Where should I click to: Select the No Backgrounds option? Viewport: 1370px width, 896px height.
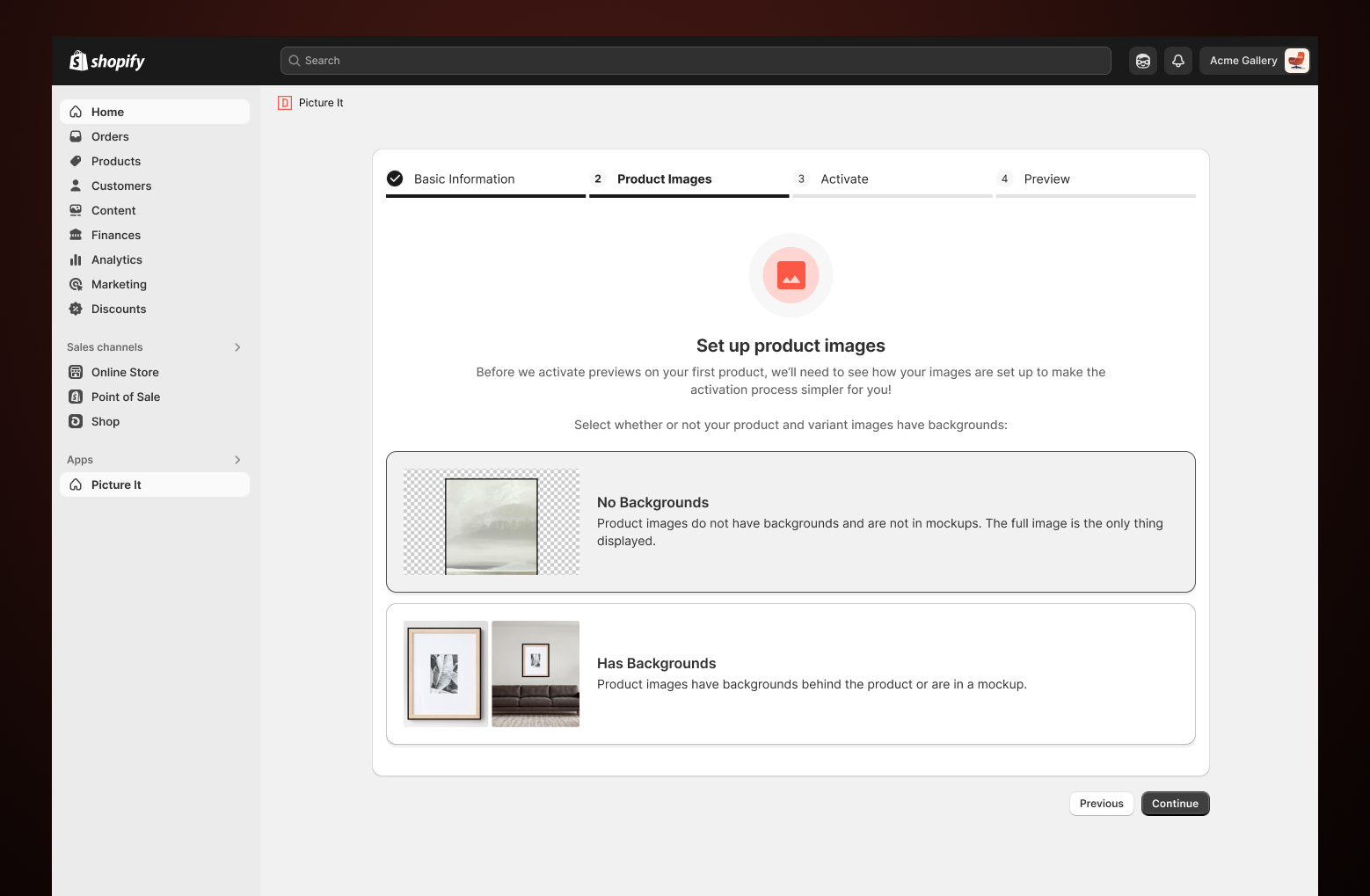point(791,521)
